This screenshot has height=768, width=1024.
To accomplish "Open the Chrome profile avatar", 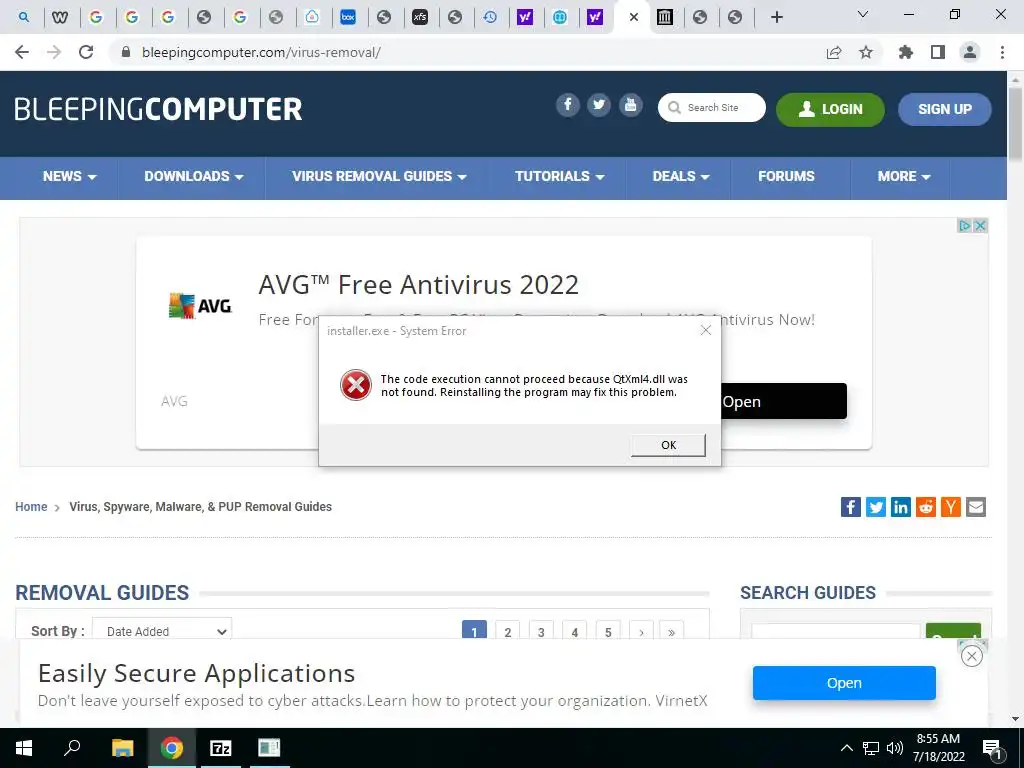I will (970, 52).
